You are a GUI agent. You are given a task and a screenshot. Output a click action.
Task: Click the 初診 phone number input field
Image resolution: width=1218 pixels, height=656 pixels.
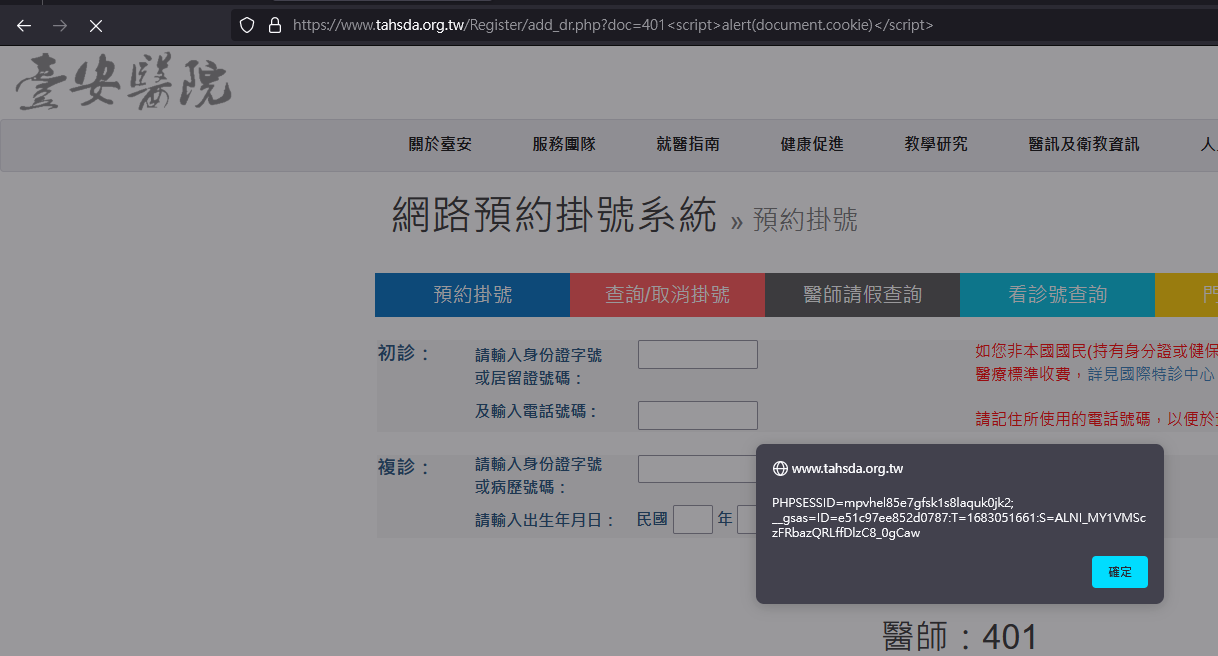[698, 415]
